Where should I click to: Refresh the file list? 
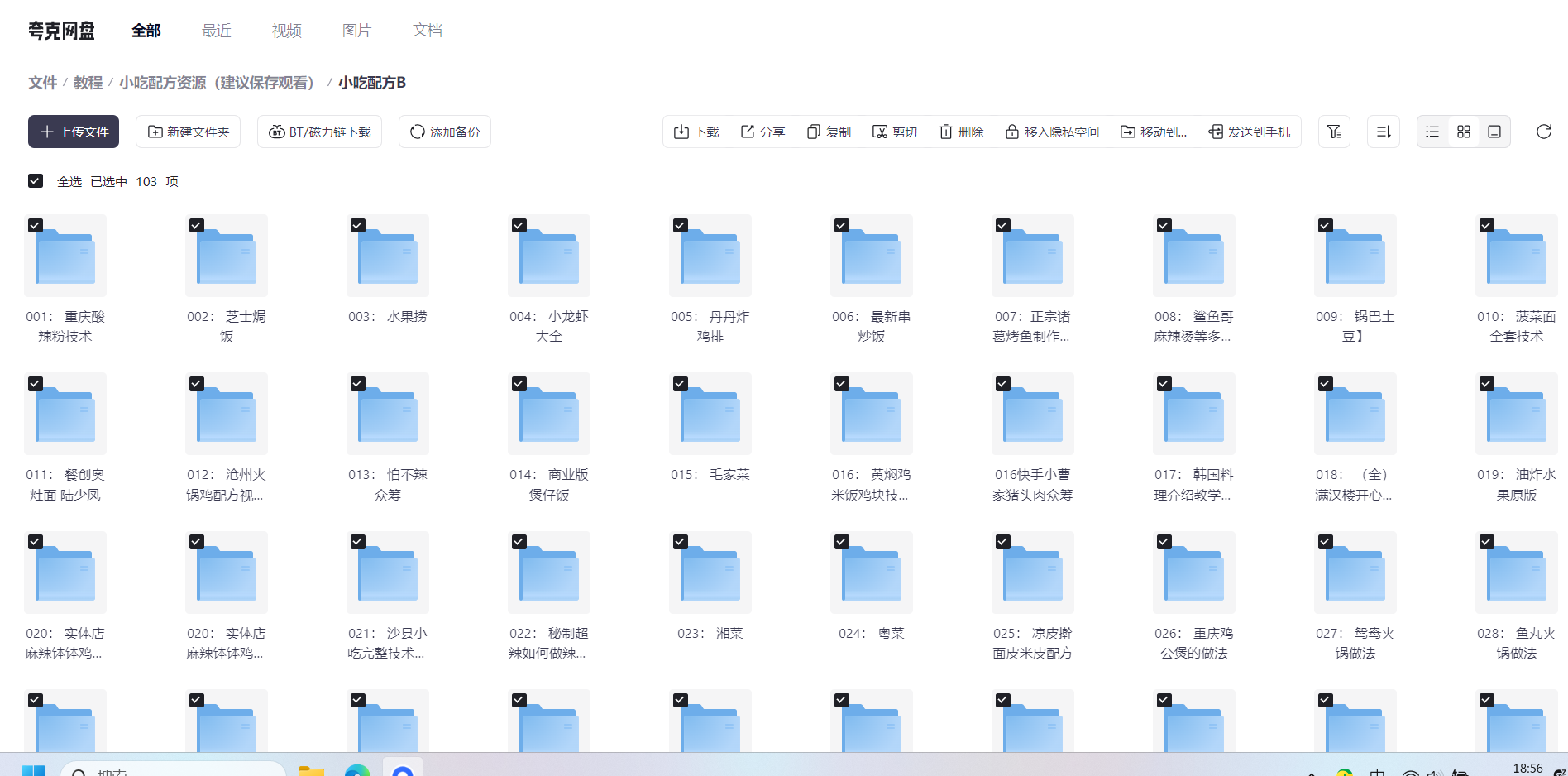click(1543, 132)
